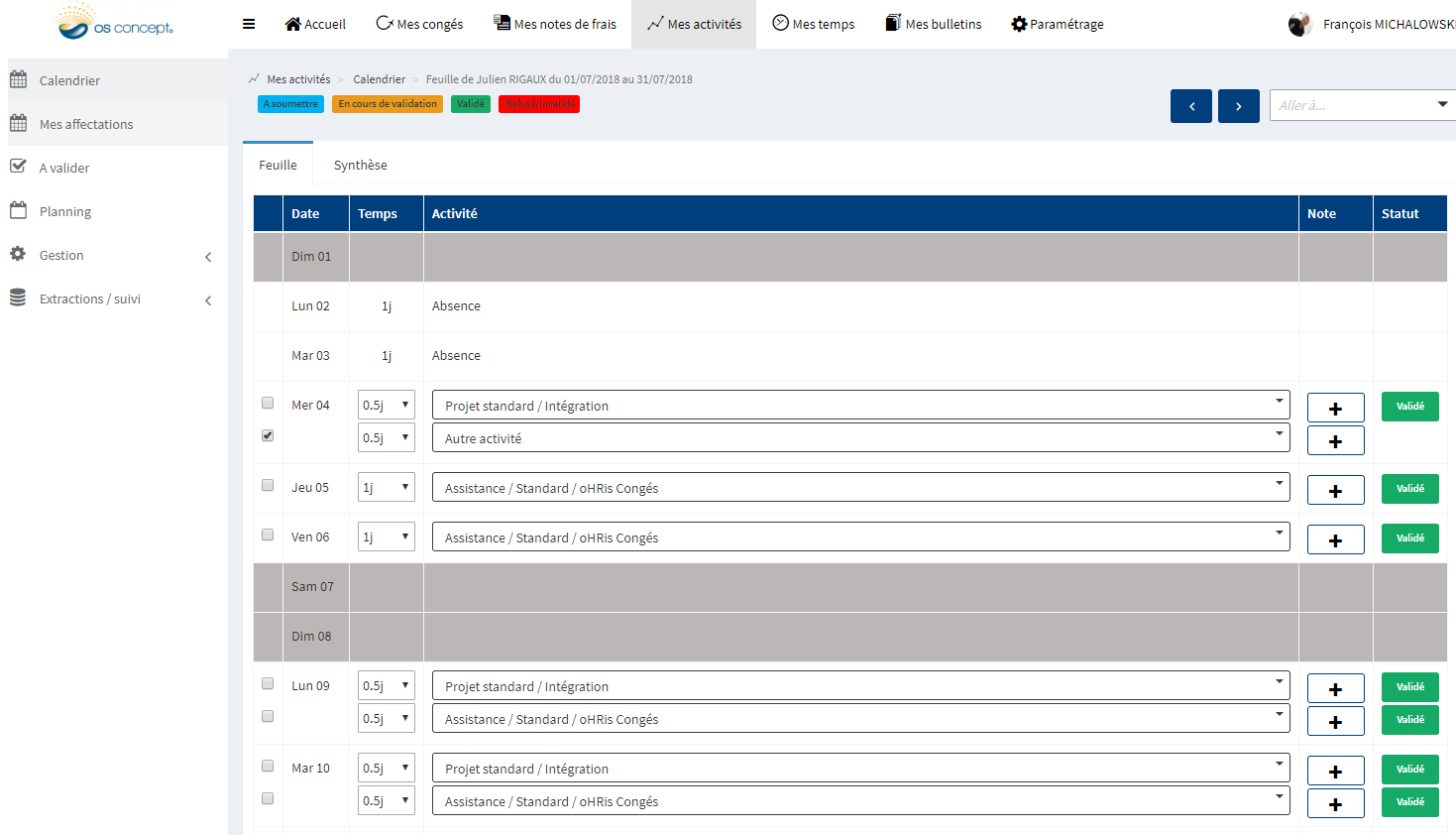Tick the Ven 06 row checkbox
The image size is (1456, 835).
tap(268, 535)
